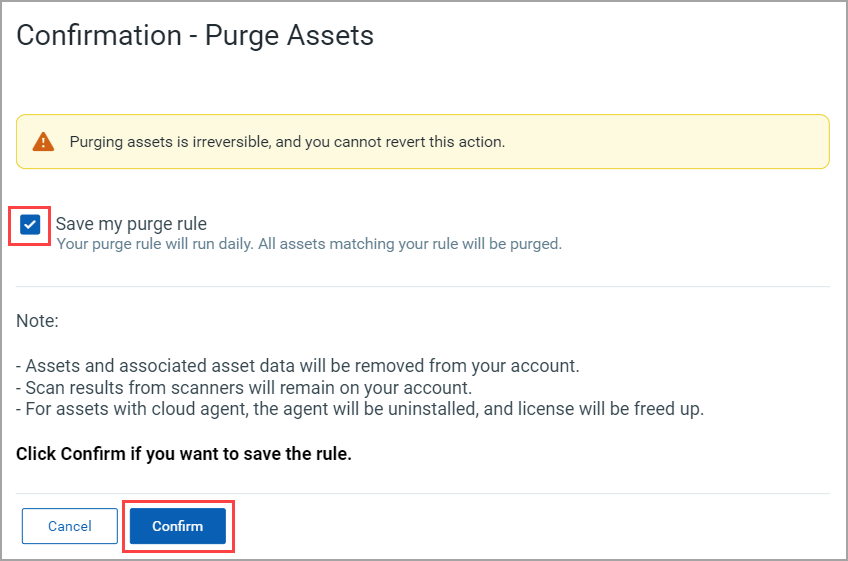Click the word 'Confirmation' in the dialog title
848x561 pixels.
pyautogui.click(x=99, y=36)
